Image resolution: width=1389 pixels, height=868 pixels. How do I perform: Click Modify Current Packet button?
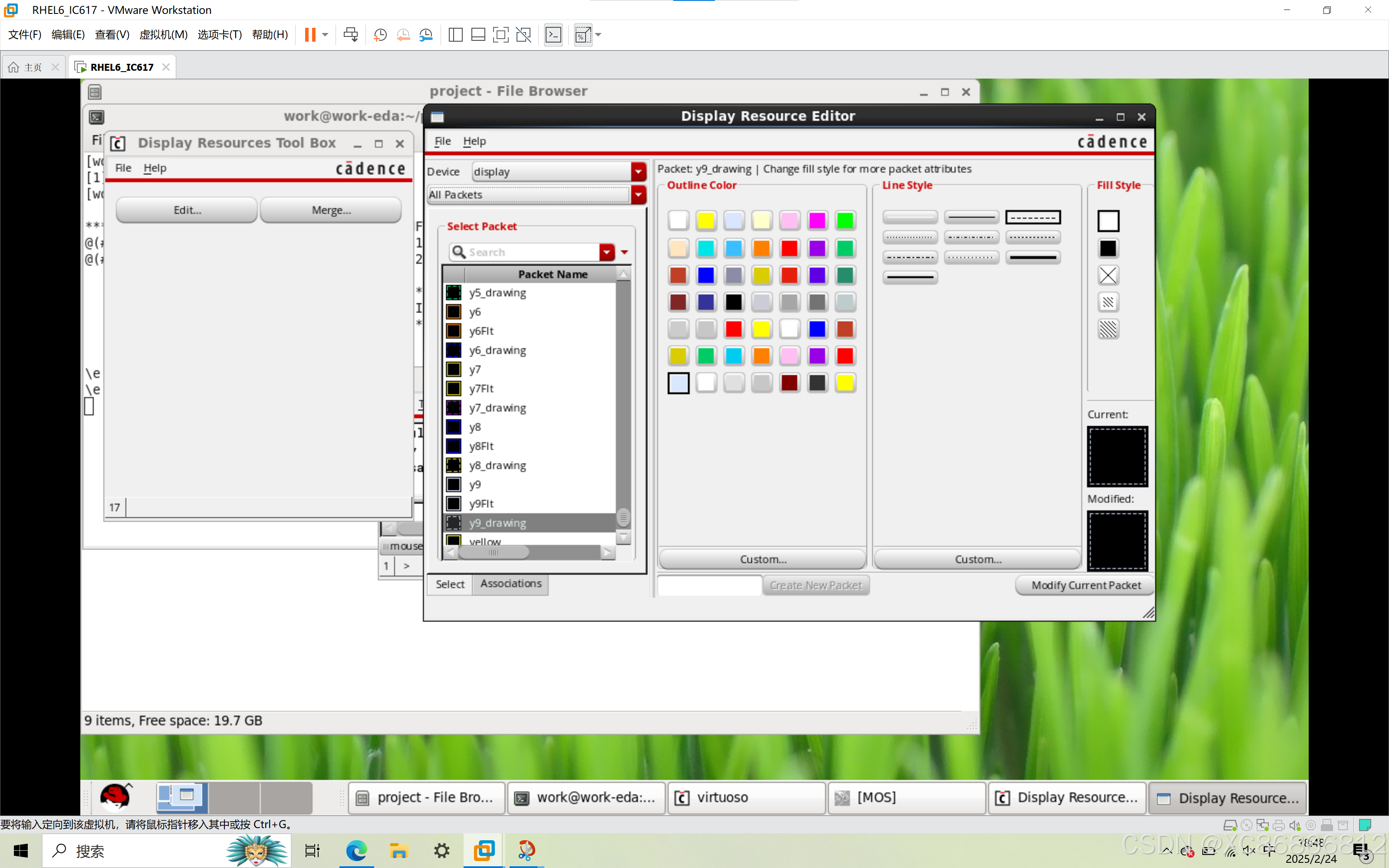1085,585
